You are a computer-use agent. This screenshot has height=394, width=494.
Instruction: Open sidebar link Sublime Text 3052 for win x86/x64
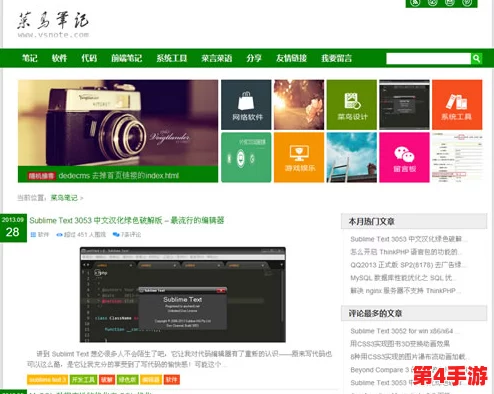405,331
